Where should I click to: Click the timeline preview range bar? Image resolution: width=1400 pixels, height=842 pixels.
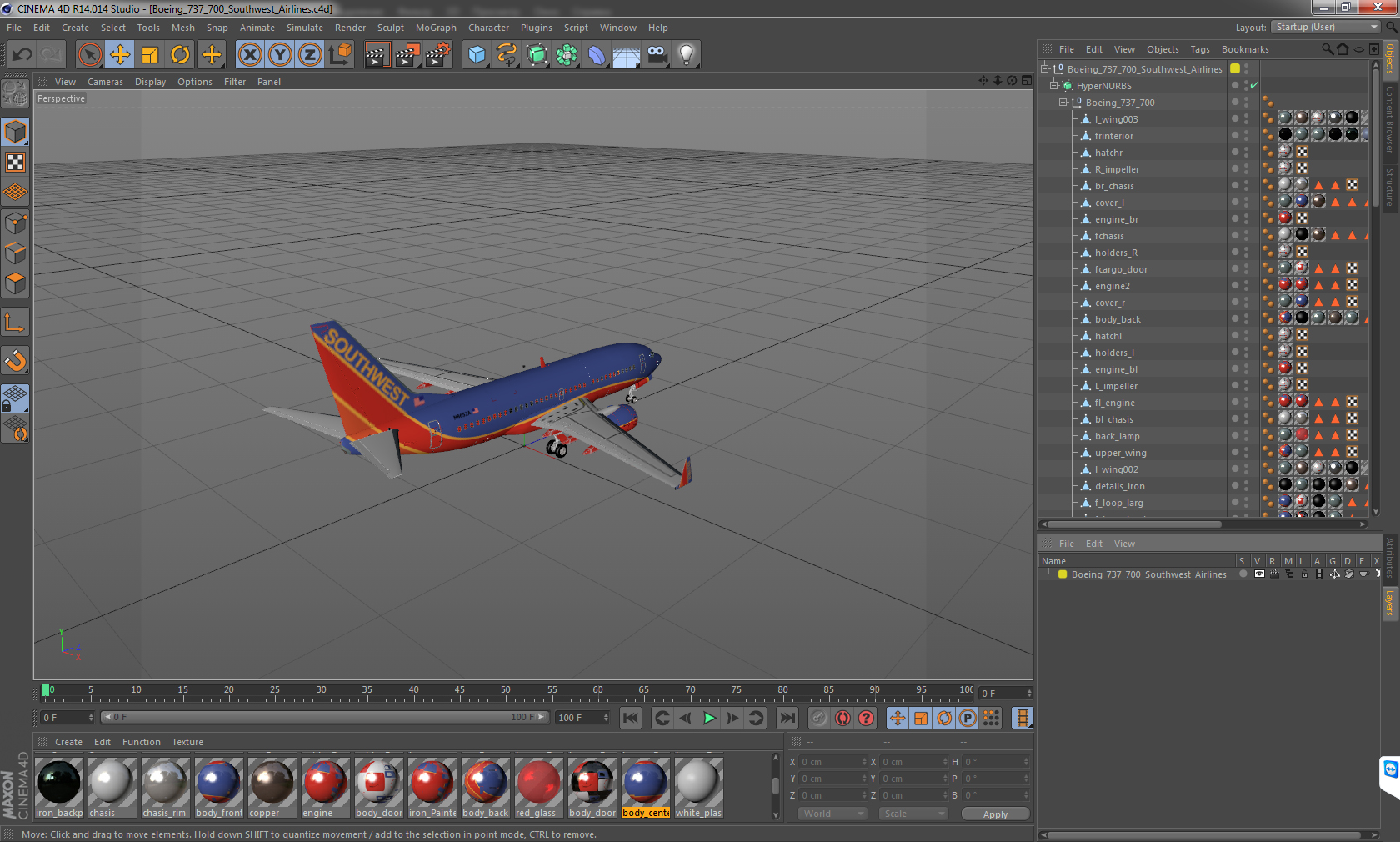[325, 717]
